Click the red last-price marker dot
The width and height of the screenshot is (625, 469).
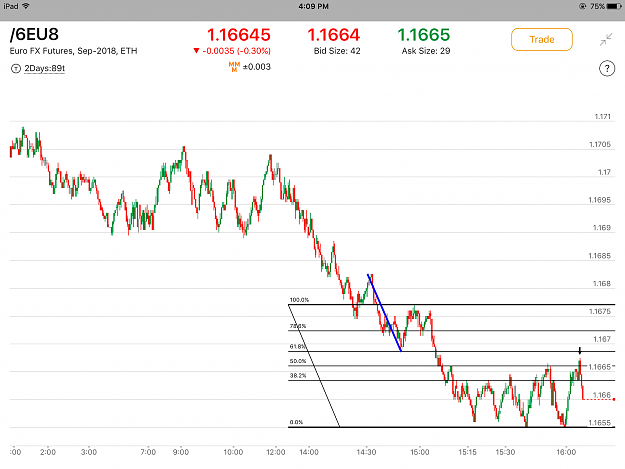pyautogui.click(x=614, y=399)
